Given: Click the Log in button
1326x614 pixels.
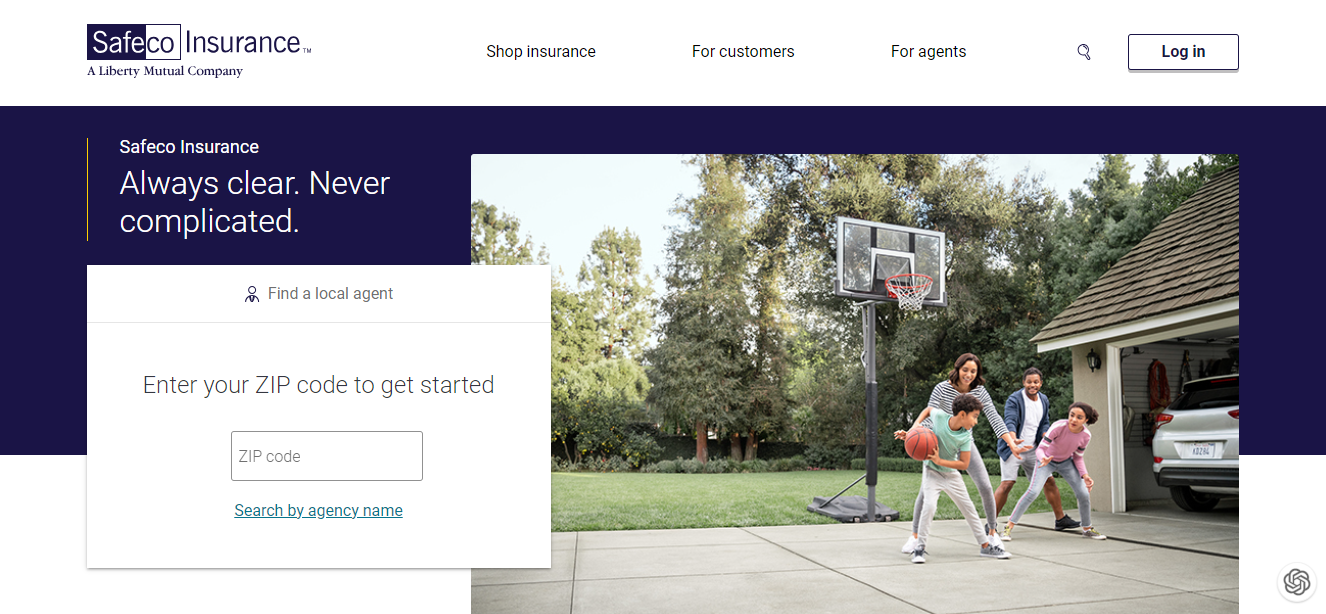Looking at the screenshot, I should (x=1183, y=52).
